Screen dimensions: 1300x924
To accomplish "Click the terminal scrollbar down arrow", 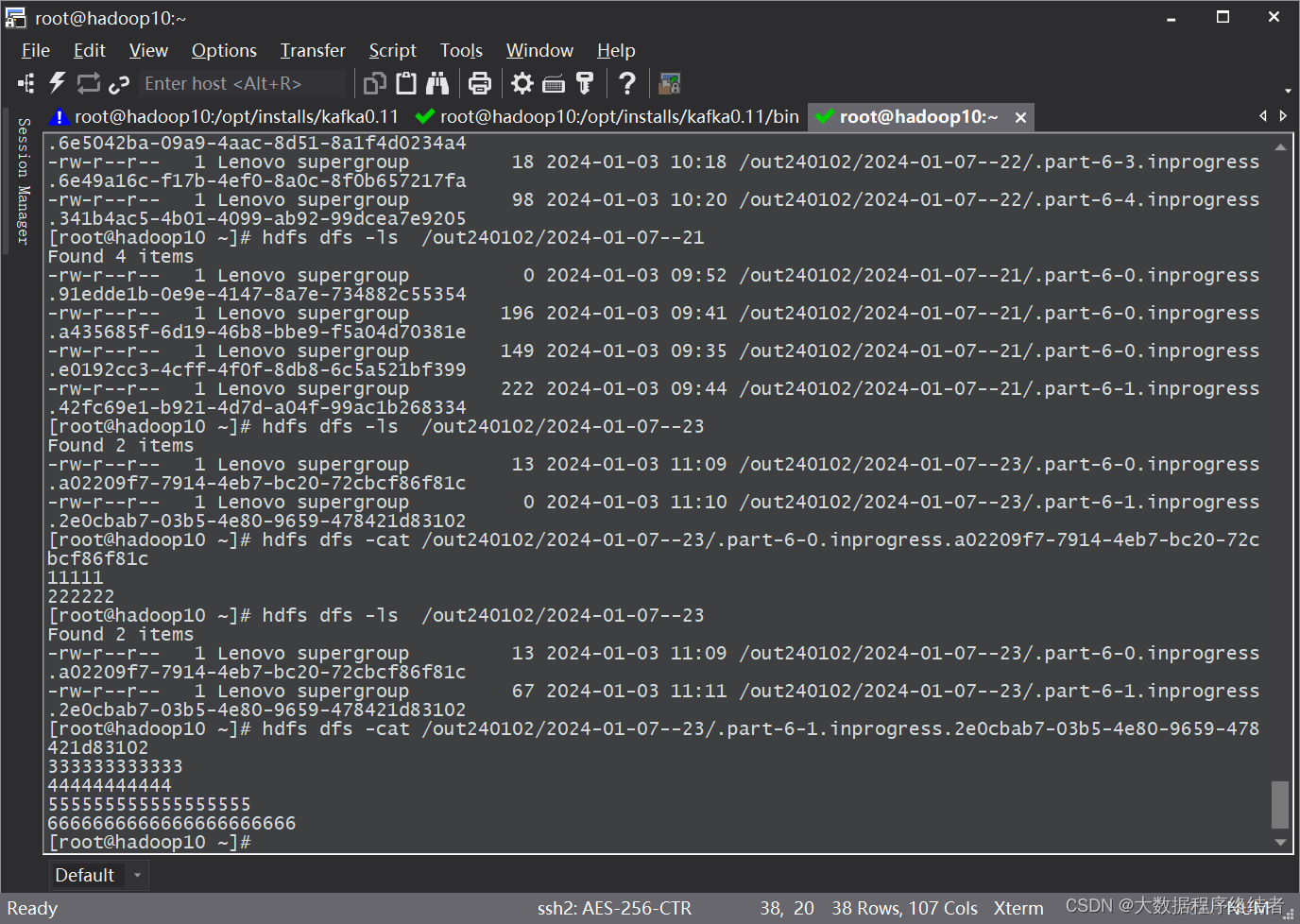I will click(1280, 842).
